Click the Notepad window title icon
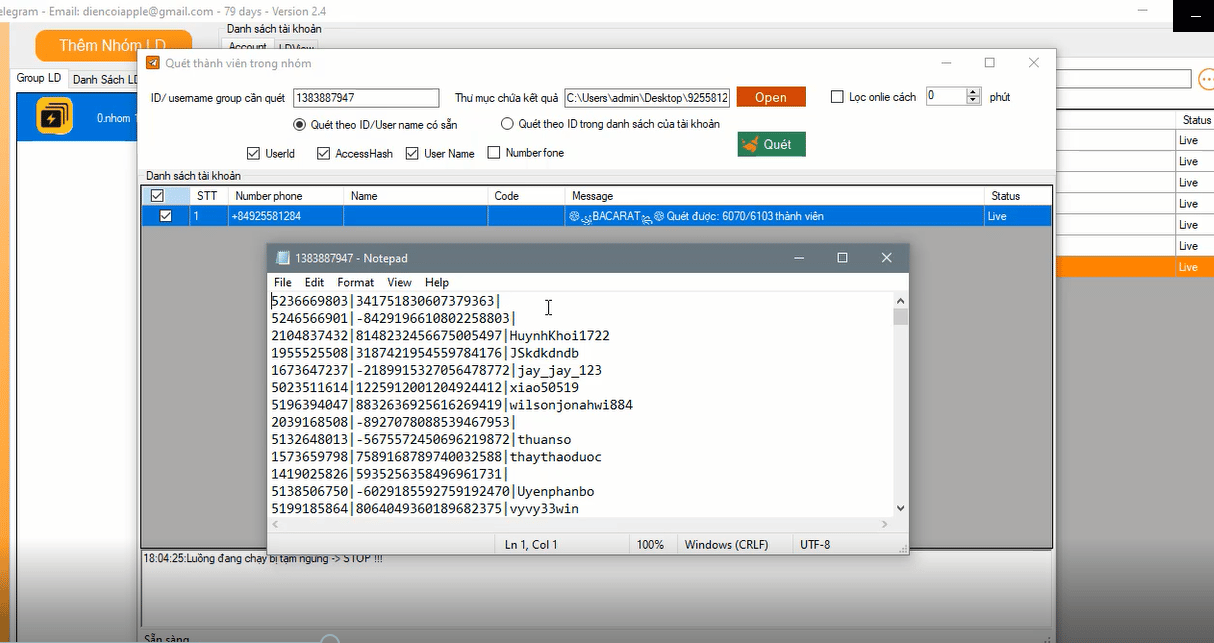Screen dimensions: 1214x643 pos(283,258)
